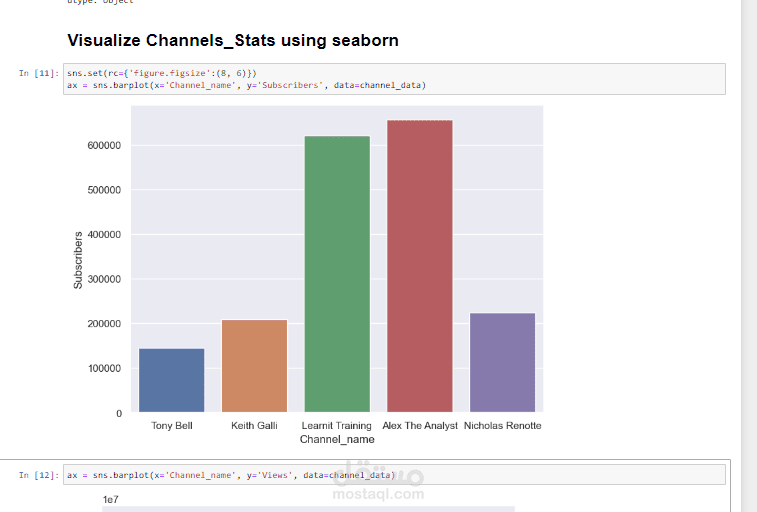Select the green Learnit Training bar
This screenshot has height=512, width=757.
click(337, 274)
